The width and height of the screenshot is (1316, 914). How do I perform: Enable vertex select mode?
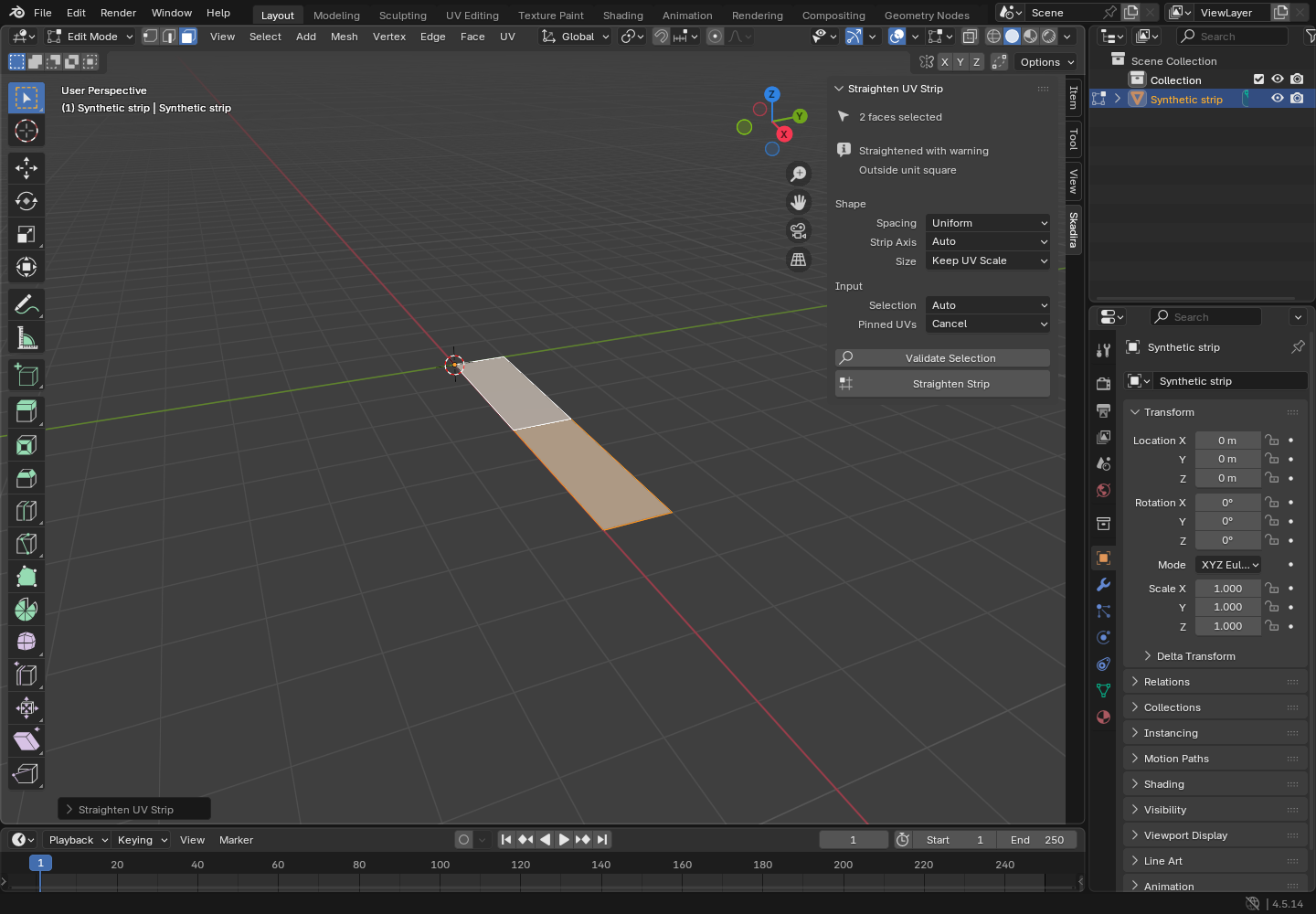coord(151,37)
